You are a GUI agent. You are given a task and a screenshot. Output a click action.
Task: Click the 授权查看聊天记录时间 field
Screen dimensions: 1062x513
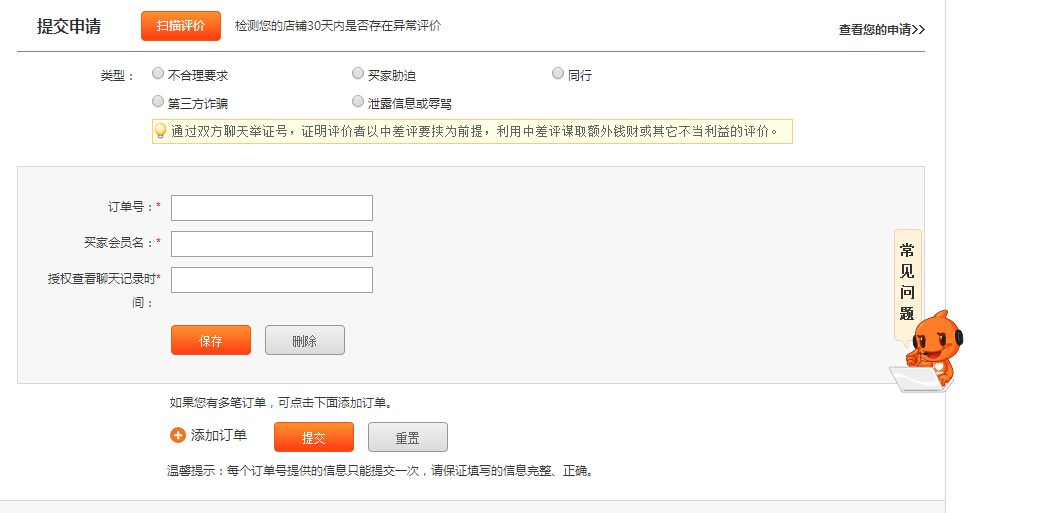click(x=272, y=280)
